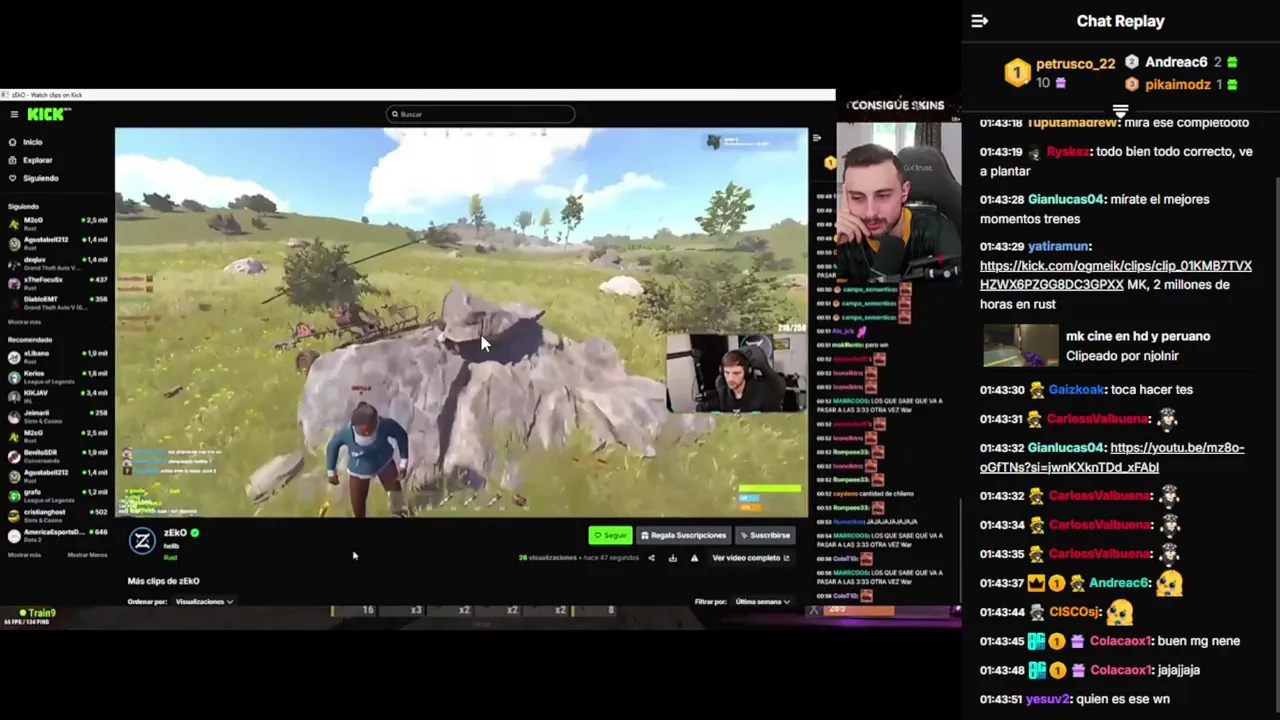The width and height of the screenshot is (1280, 720).
Task: Focus the Buscar search field
Action: pos(480,114)
